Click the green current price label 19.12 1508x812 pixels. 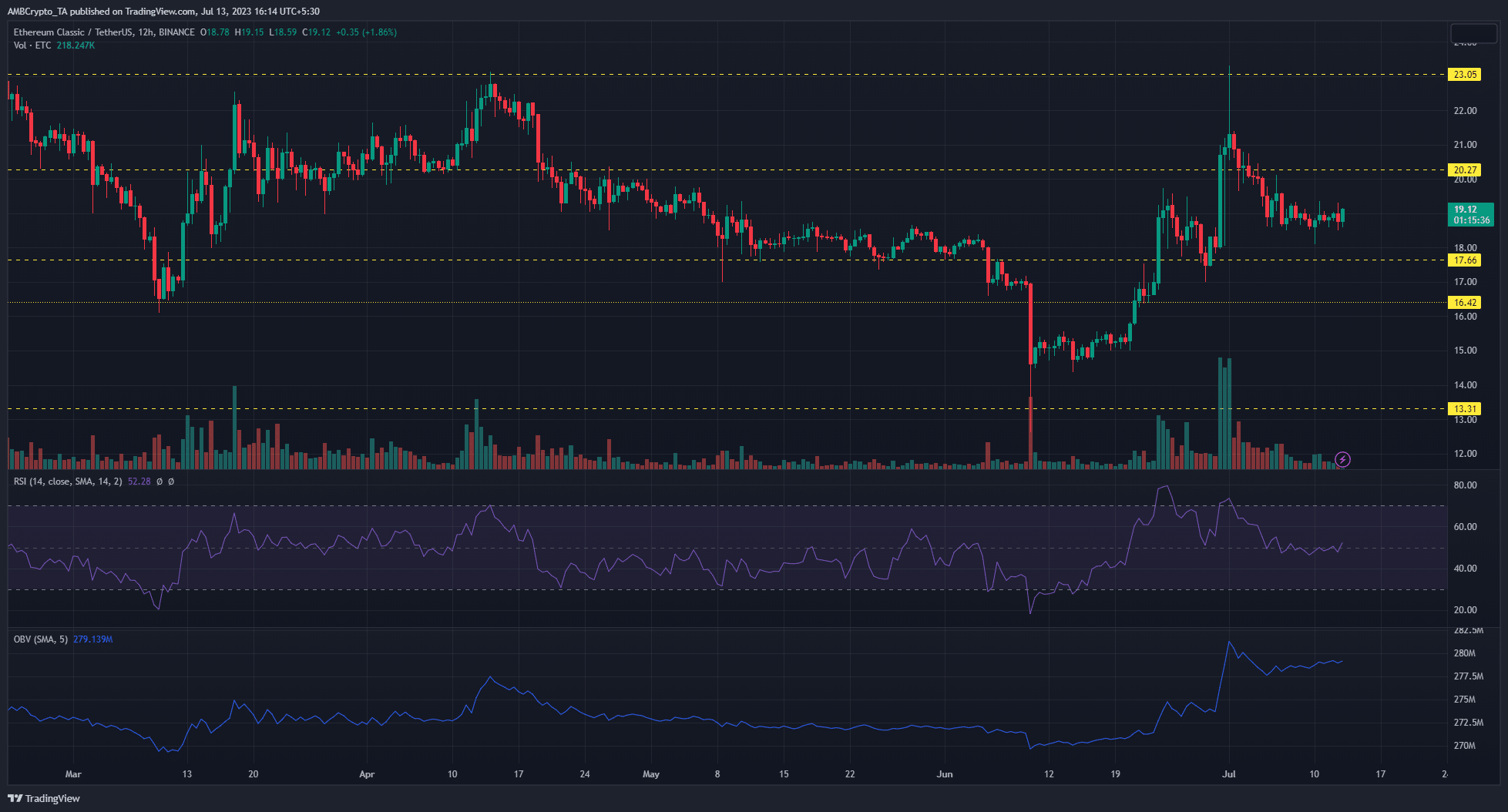pyautogui.click(x=1466, y=210)
